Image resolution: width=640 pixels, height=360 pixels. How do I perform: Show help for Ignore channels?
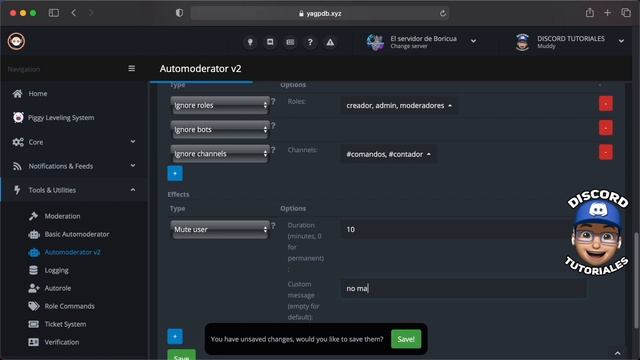point(273,150)
